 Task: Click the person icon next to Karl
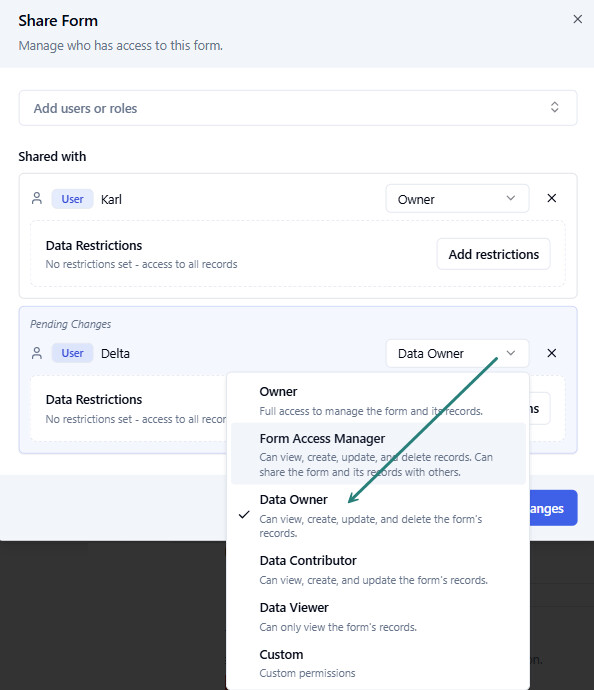tap(37, 198)
